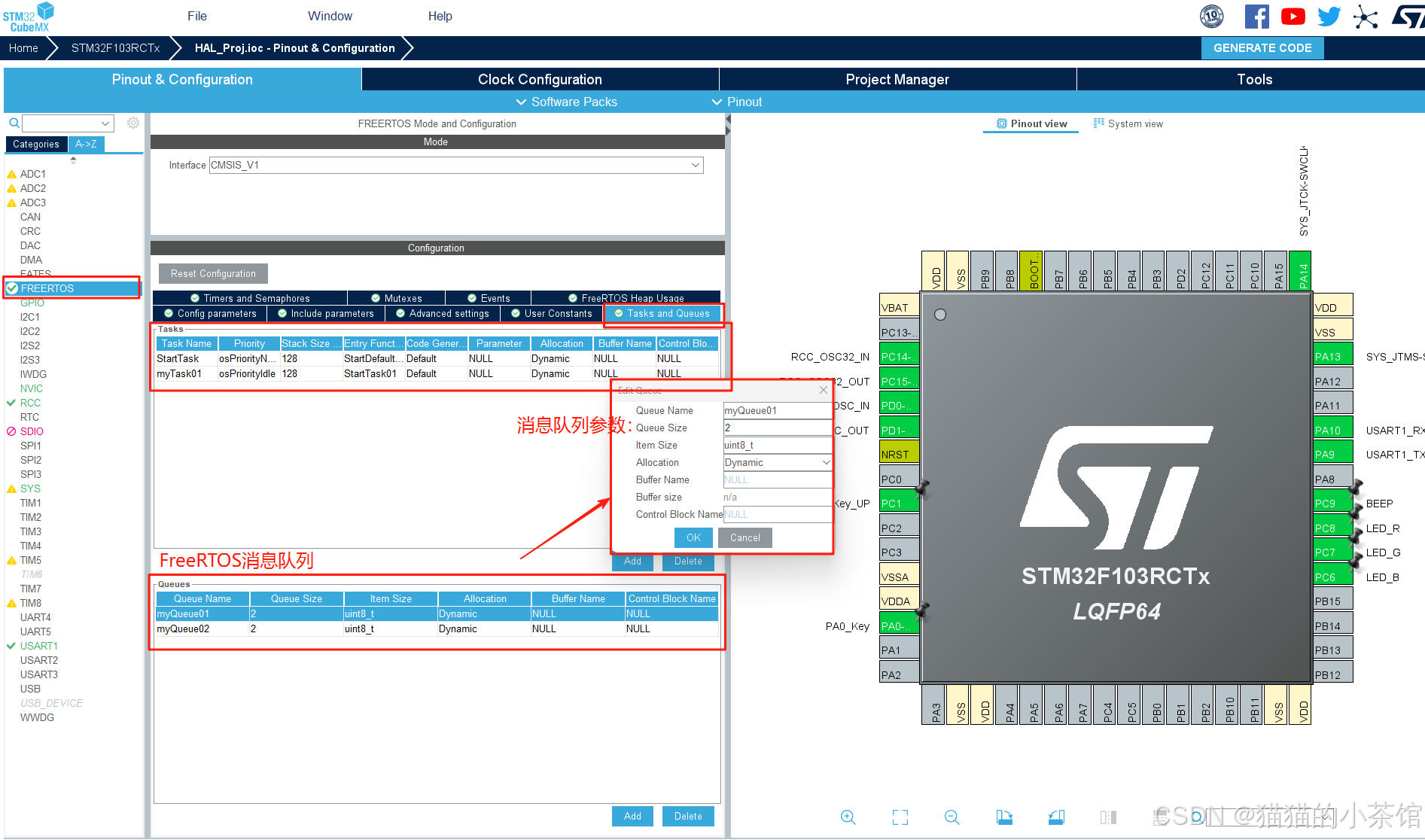The height and width of the screenshot is (840, 1425).
Task: Click the Queue Size input field
Action: pos(777,428)
